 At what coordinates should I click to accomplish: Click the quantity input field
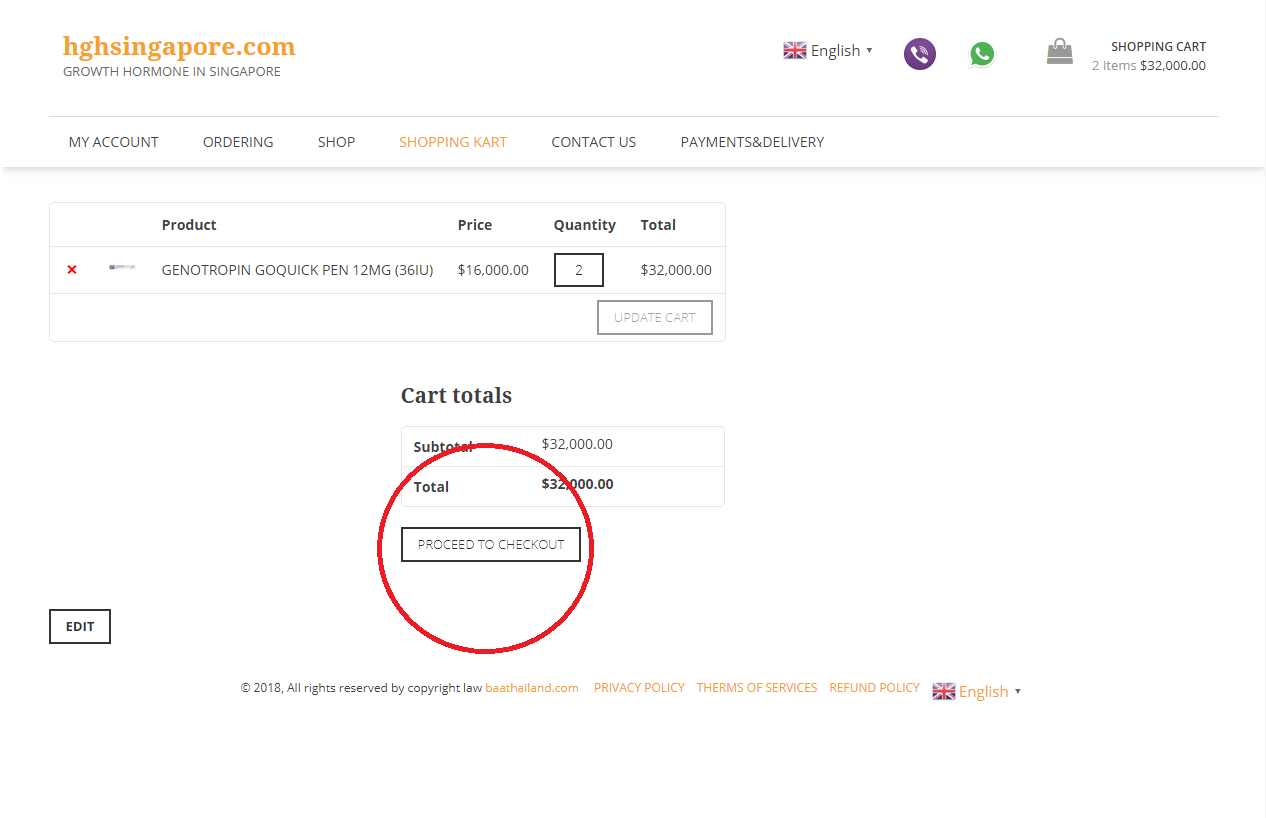(579, 270)
